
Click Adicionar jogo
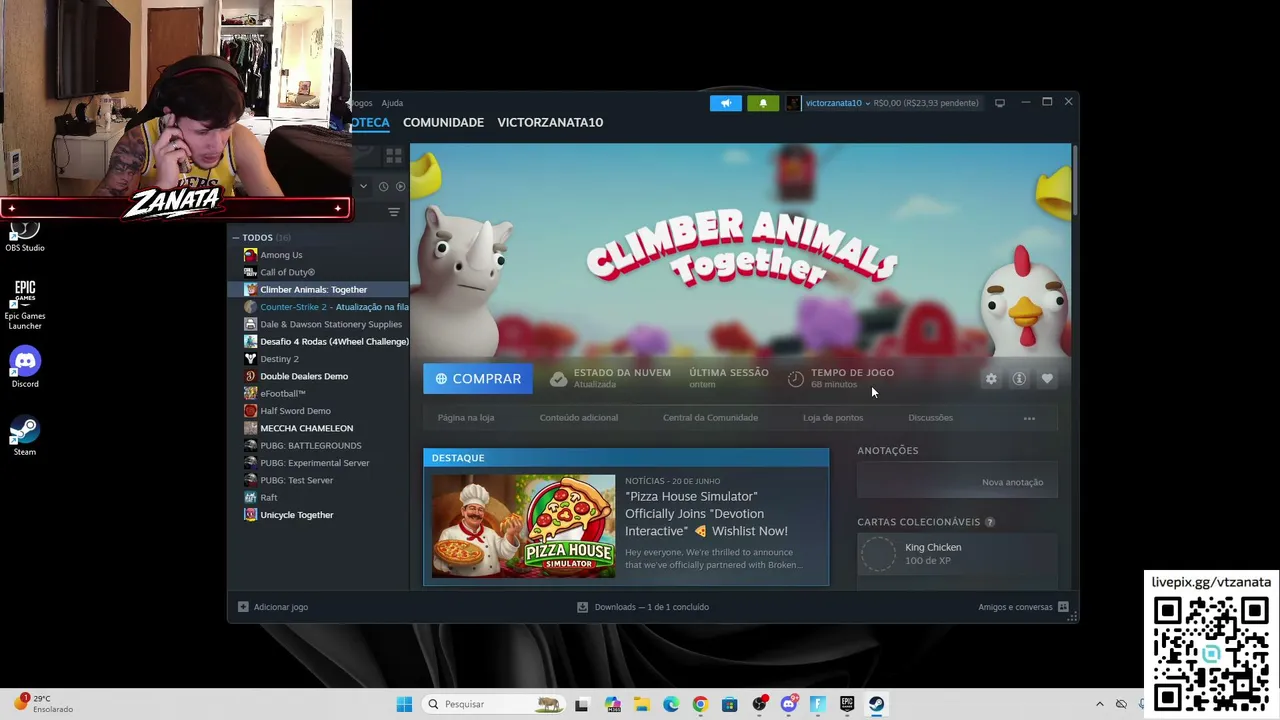(x=273, y=607)
